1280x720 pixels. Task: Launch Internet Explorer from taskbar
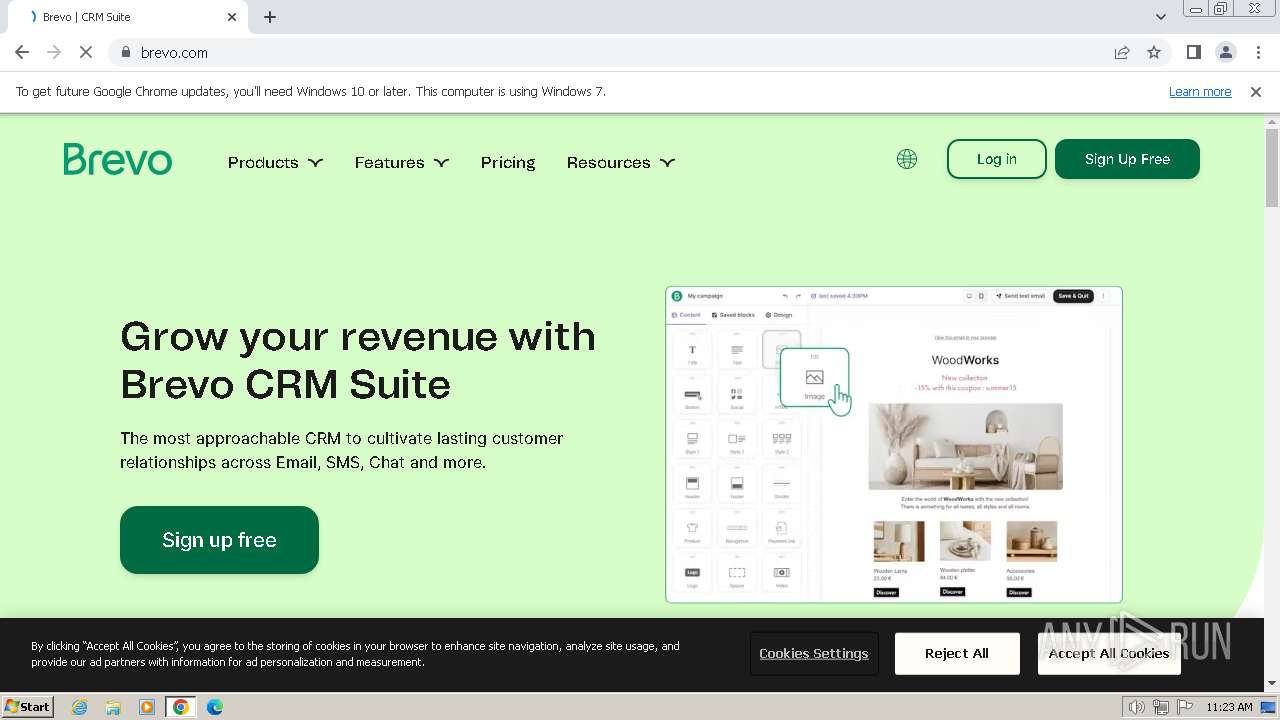click(79, 707)
